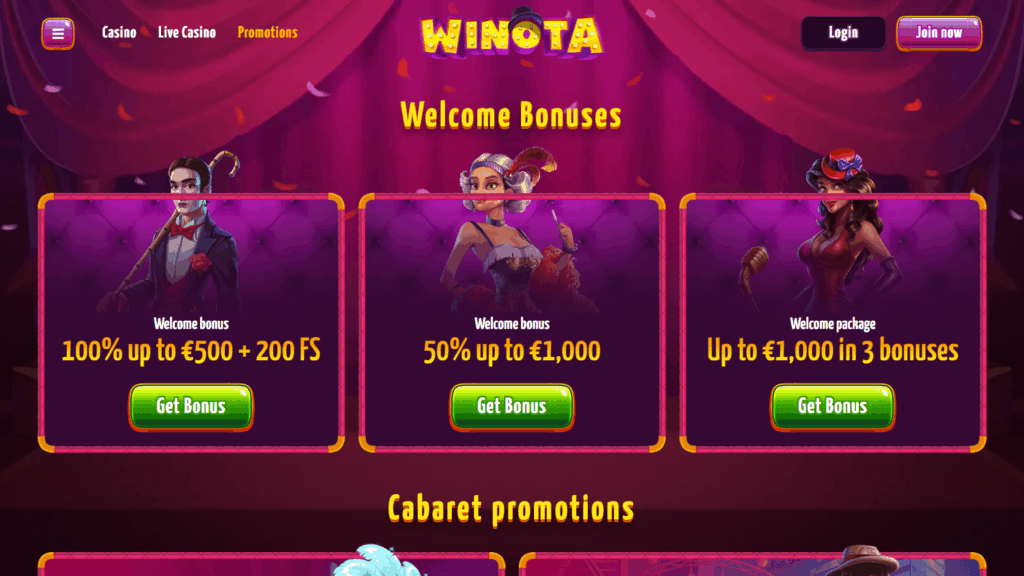
Task: Go to the Live Casino section
Action: pyautogui.click(x=187, y=33)
